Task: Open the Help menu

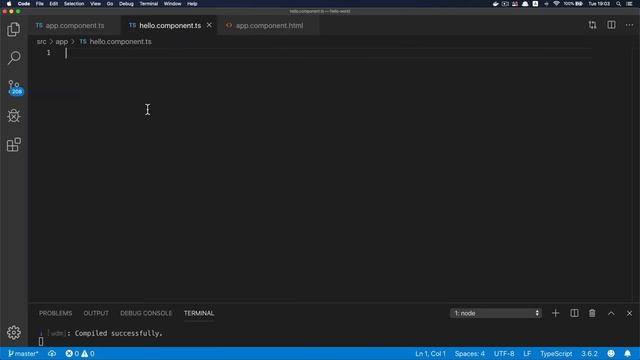Action: [192, 4]
